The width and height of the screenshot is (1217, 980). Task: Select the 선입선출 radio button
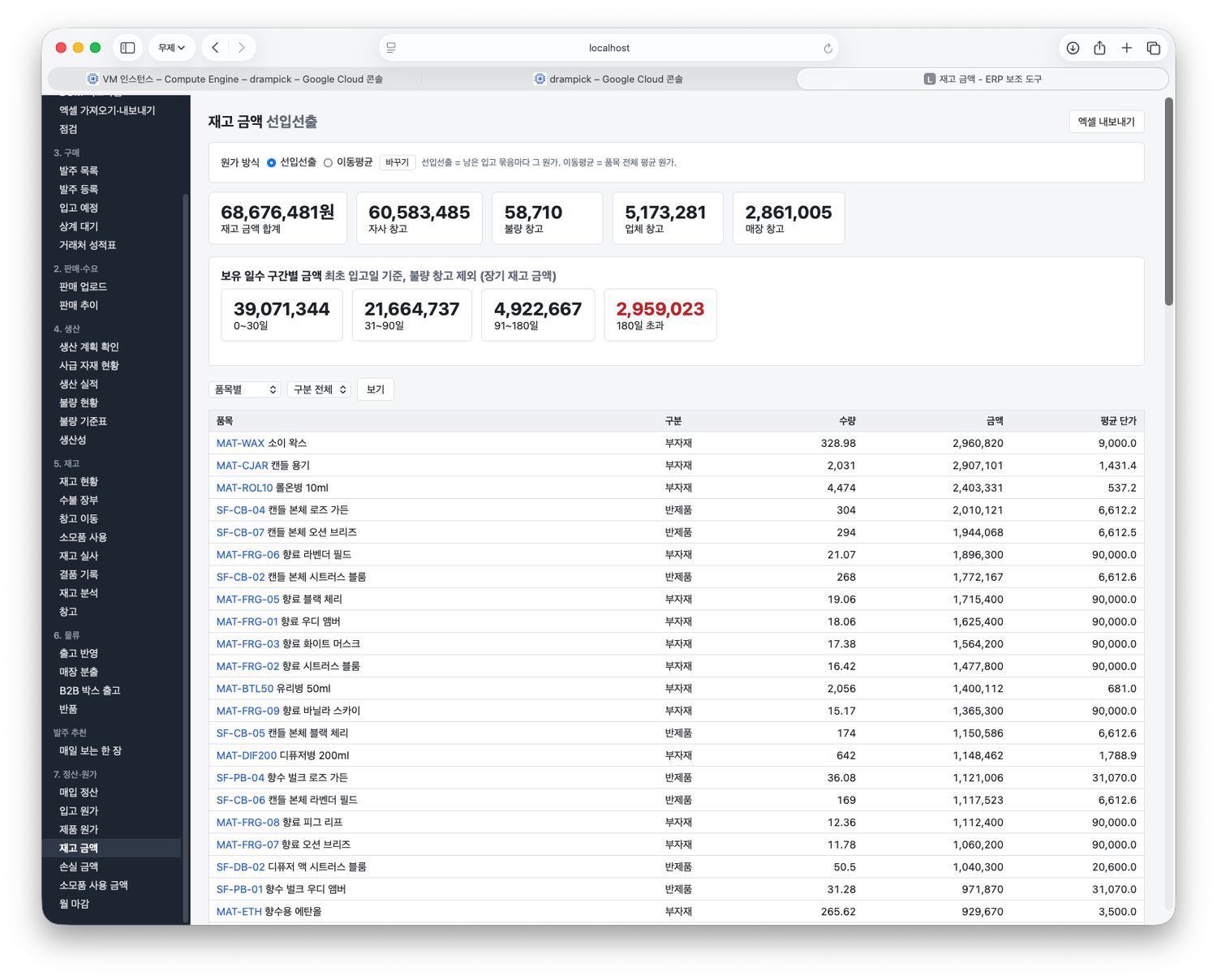coord(271,163)
